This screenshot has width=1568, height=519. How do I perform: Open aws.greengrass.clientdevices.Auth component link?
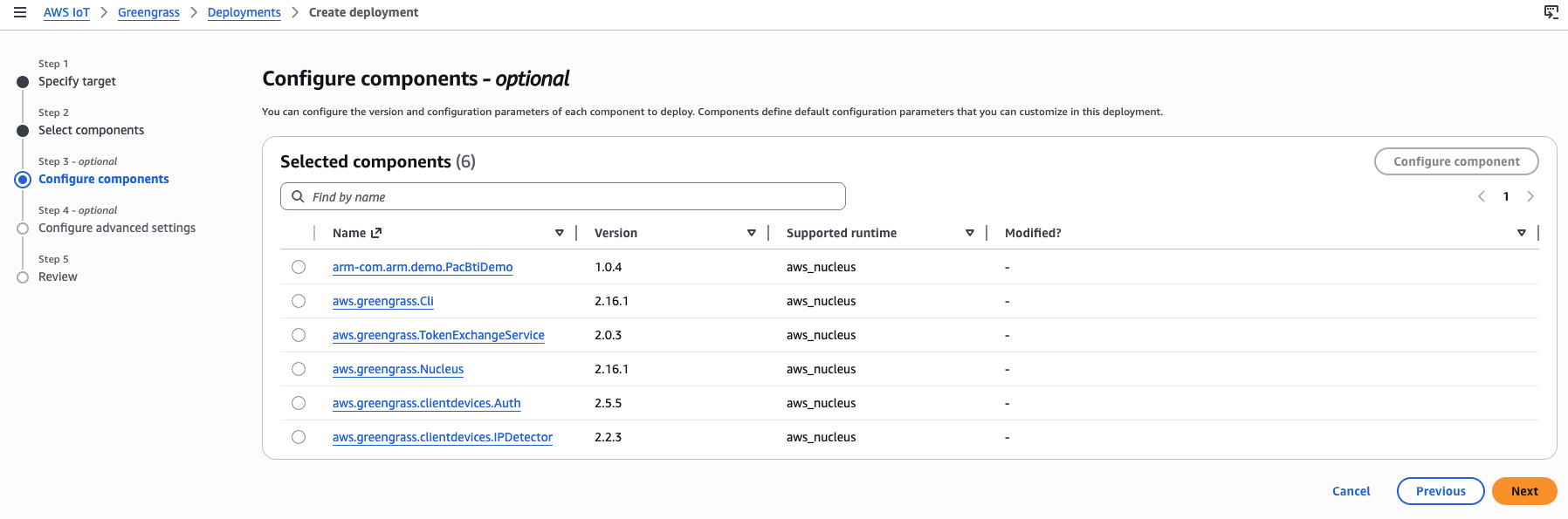point(427,403)
